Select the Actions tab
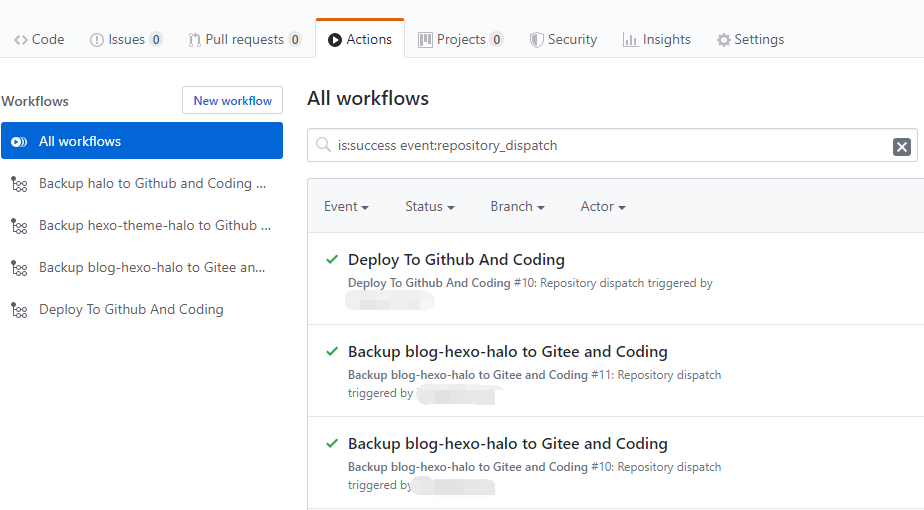The width and height of the screenshot is (924, 510). (360, 40)
